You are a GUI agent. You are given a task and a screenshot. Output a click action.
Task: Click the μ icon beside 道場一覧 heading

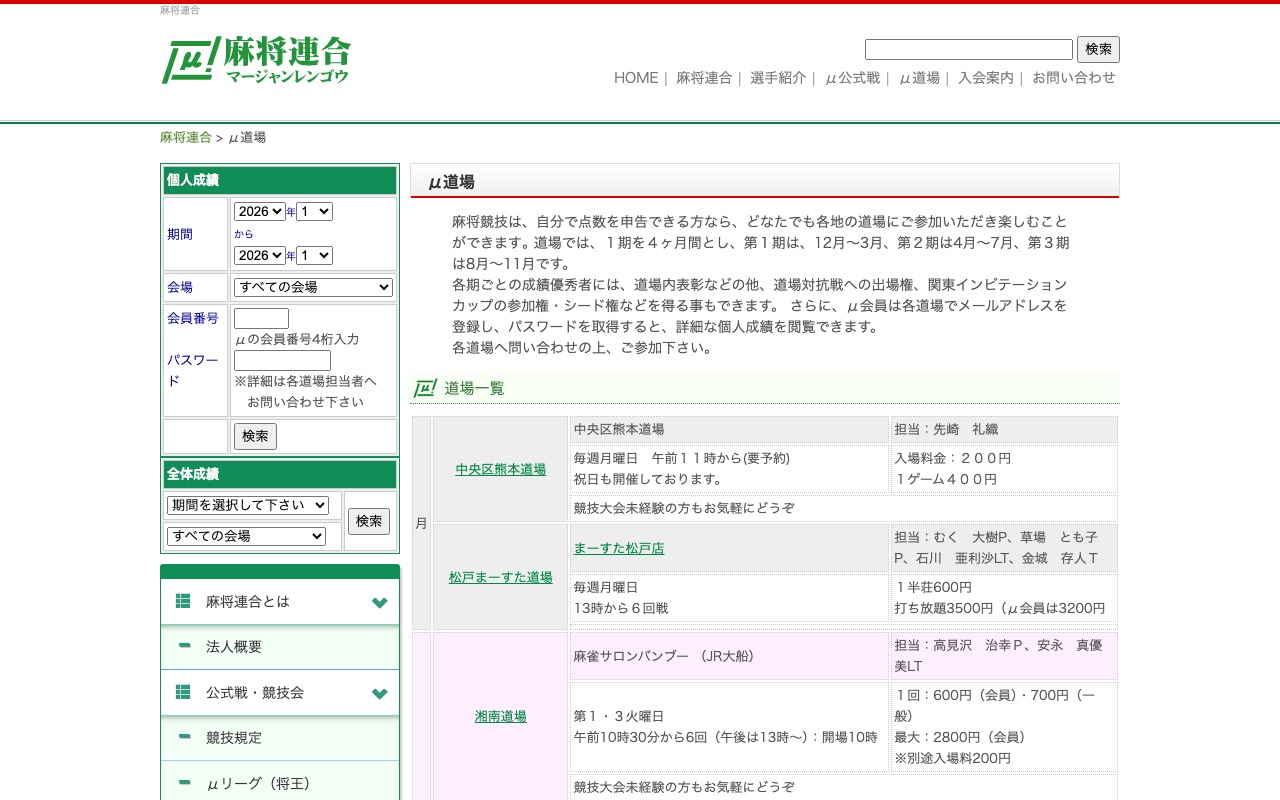coord(423,388)
